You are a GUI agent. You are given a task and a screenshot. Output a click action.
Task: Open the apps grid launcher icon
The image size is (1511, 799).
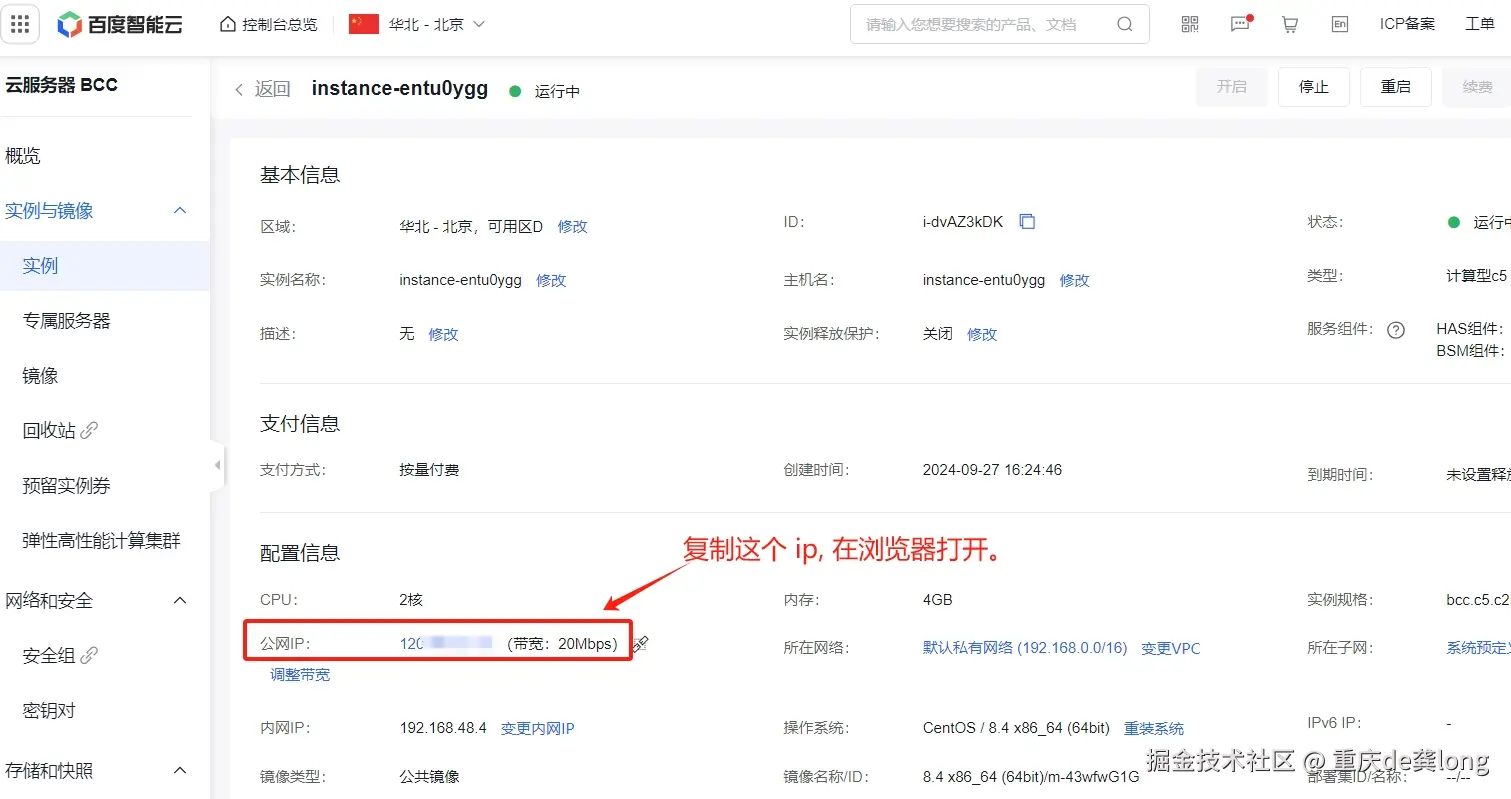[x=20, y=23]
